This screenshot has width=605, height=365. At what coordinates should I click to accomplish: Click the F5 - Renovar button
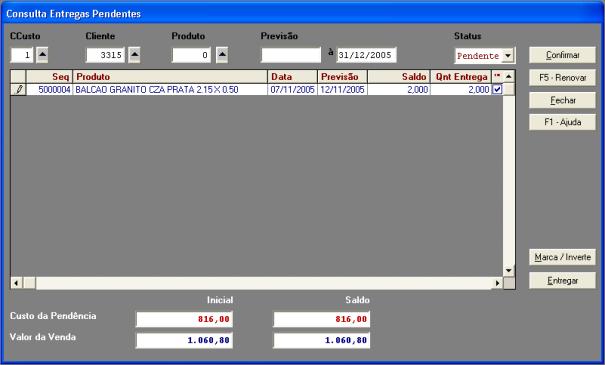[562, 78]
